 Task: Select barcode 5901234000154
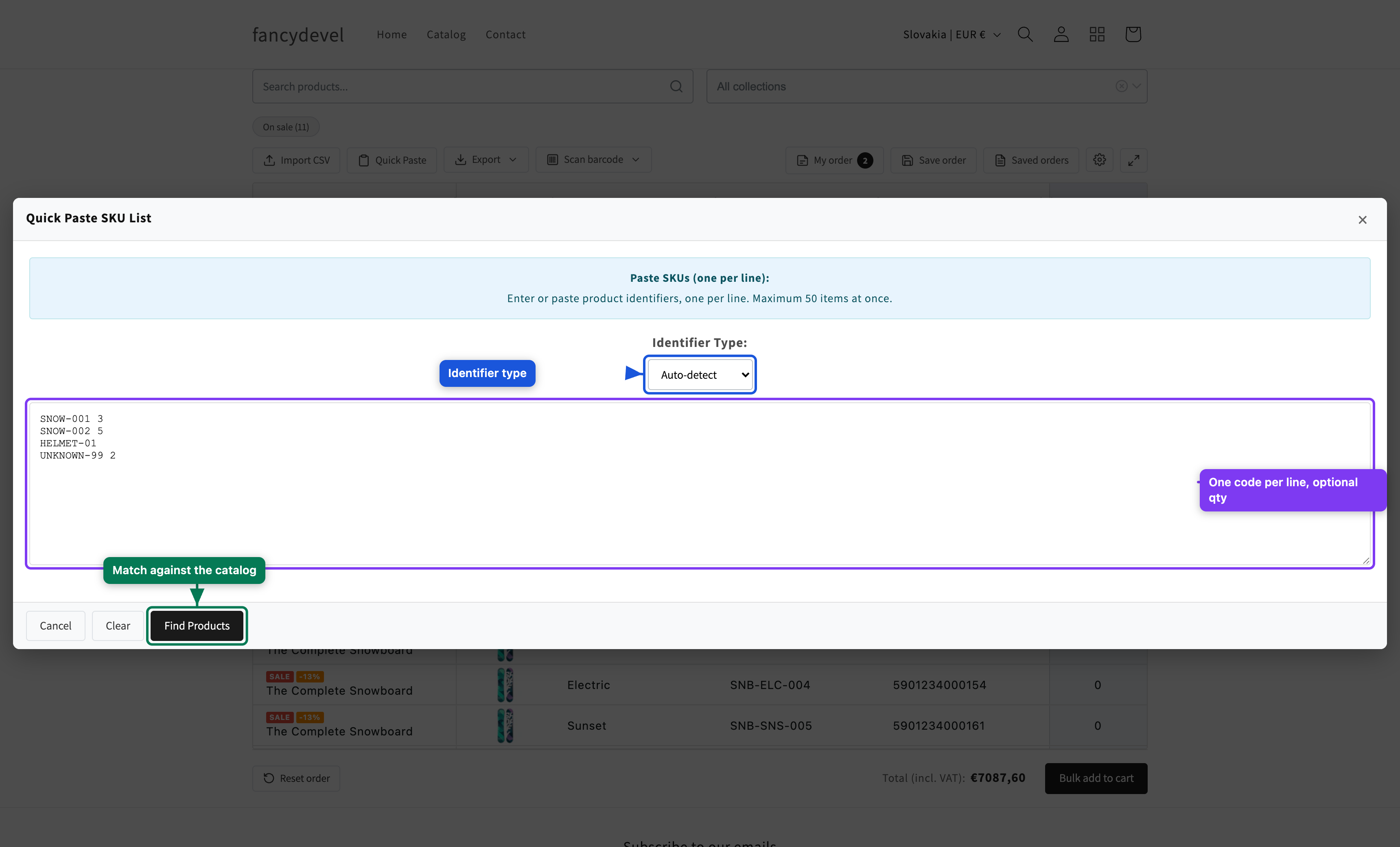[x=939, y=685]
